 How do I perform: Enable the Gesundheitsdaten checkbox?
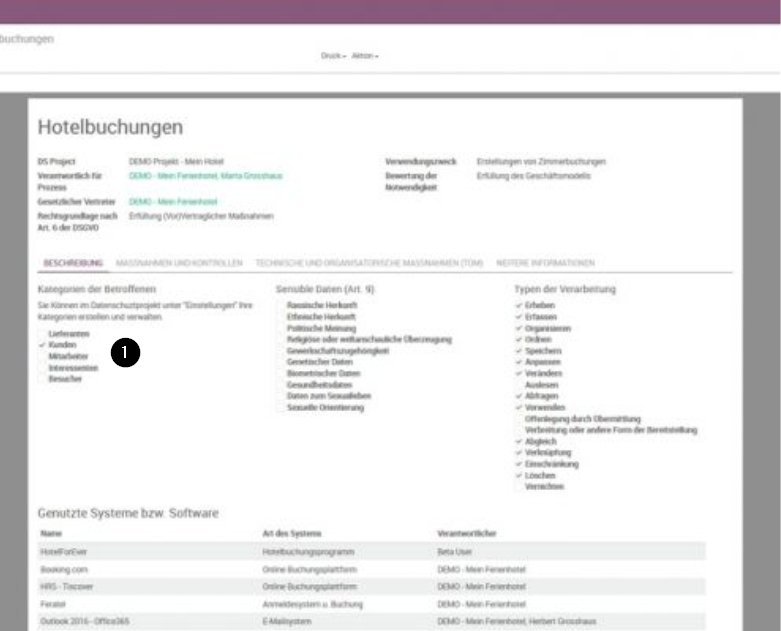(x=280, y=384)
